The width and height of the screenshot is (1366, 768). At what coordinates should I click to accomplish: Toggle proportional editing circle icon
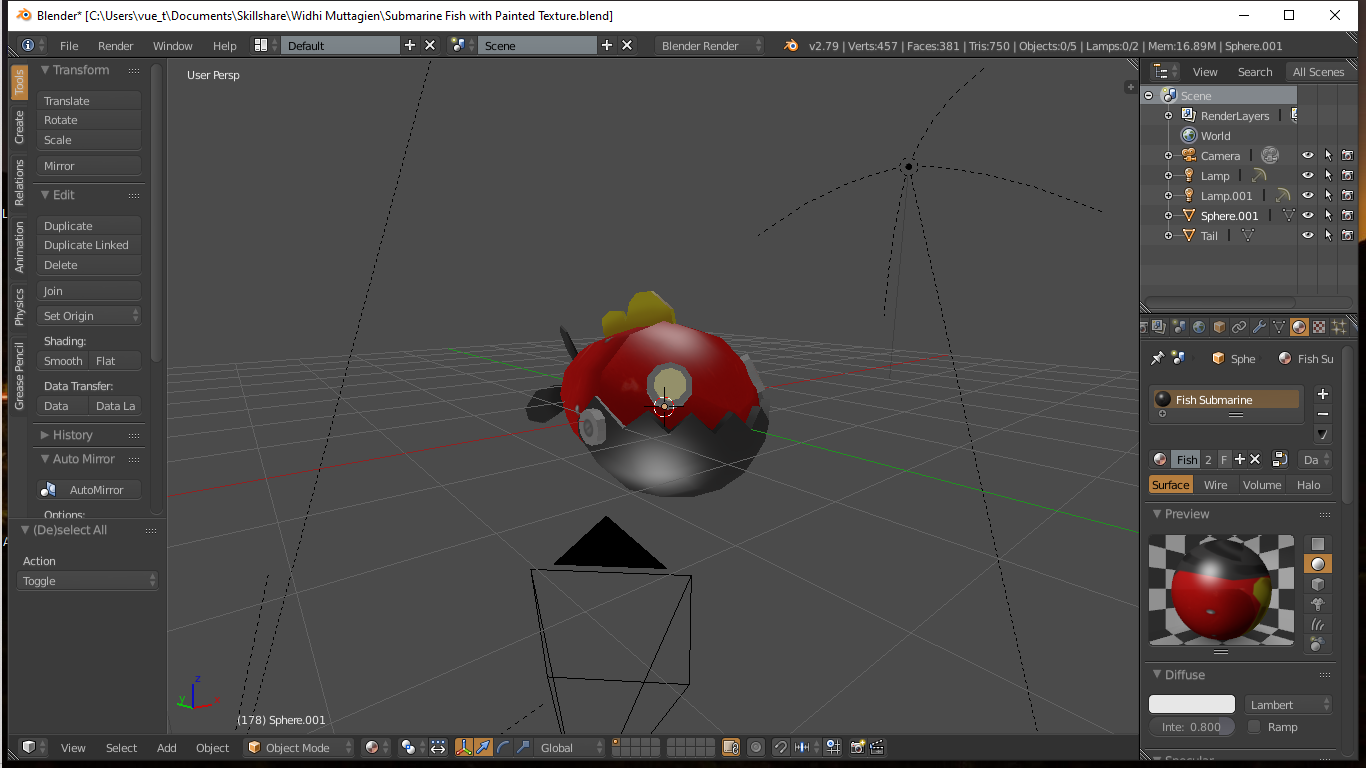coord(756,747)
